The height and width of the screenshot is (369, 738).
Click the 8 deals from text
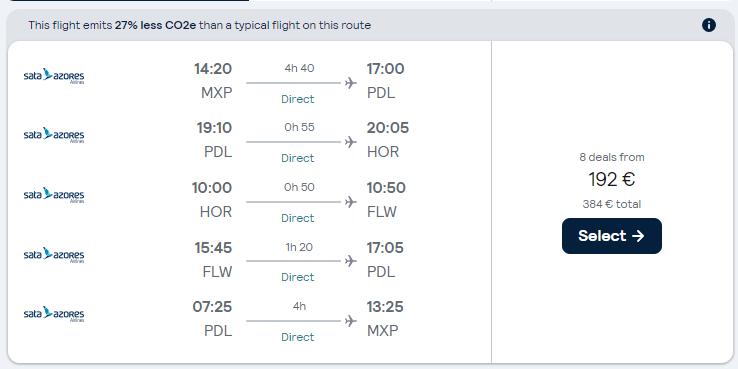pos(611,157)
